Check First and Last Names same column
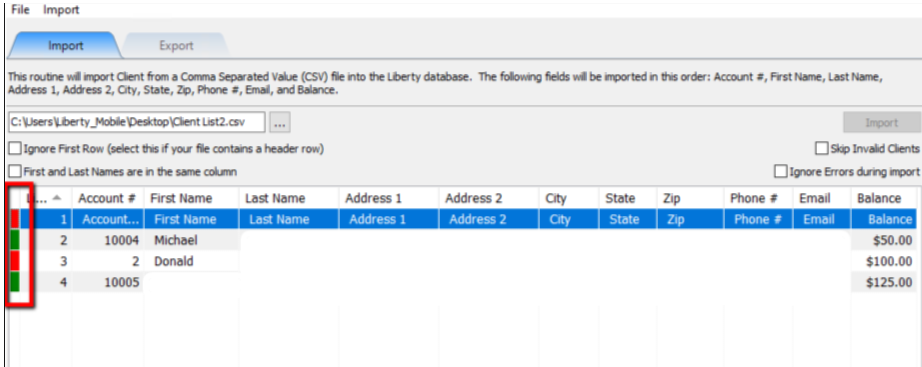The height and width of the screenshot is (367, 922). tap(15, 172)
